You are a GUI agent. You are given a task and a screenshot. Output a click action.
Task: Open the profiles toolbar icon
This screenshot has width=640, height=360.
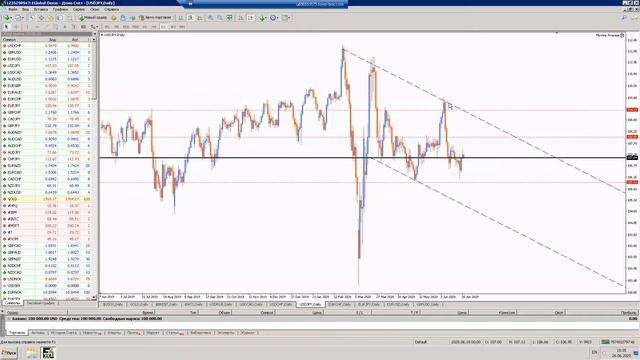19,18
